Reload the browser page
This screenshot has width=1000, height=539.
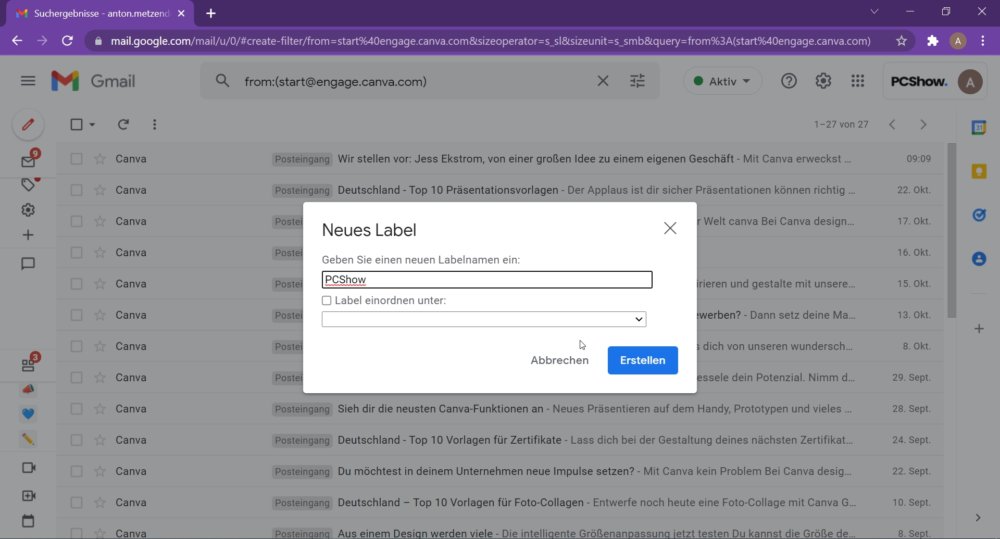pos(67,41)
